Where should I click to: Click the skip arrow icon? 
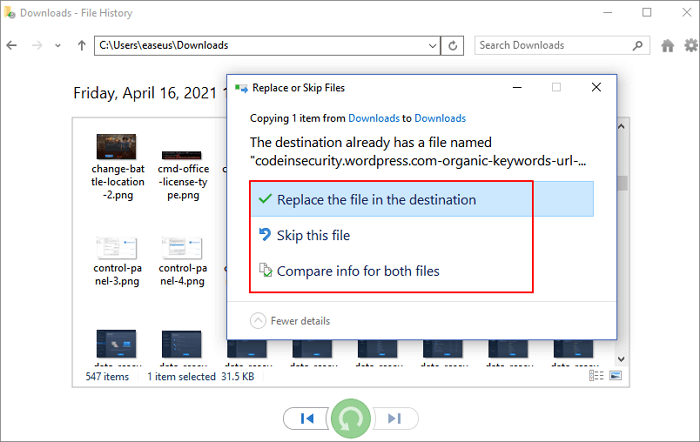[265, 234]
